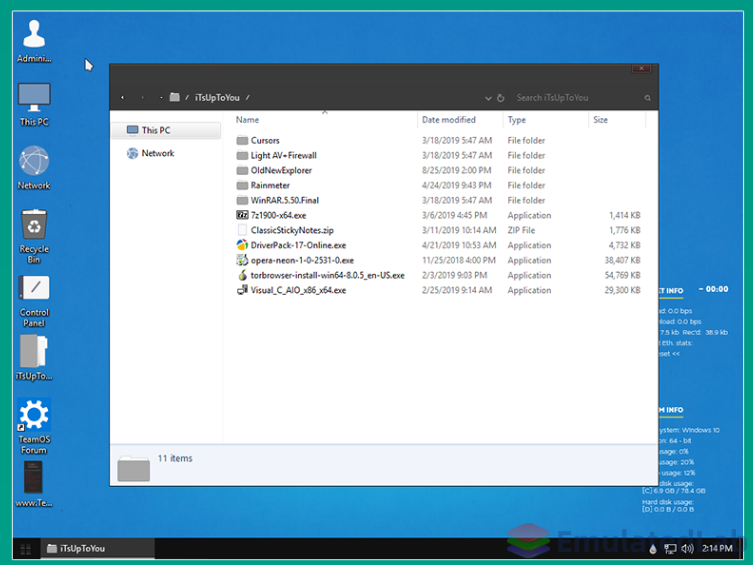Select the OldNewExplorer folder name

(281, 170)
